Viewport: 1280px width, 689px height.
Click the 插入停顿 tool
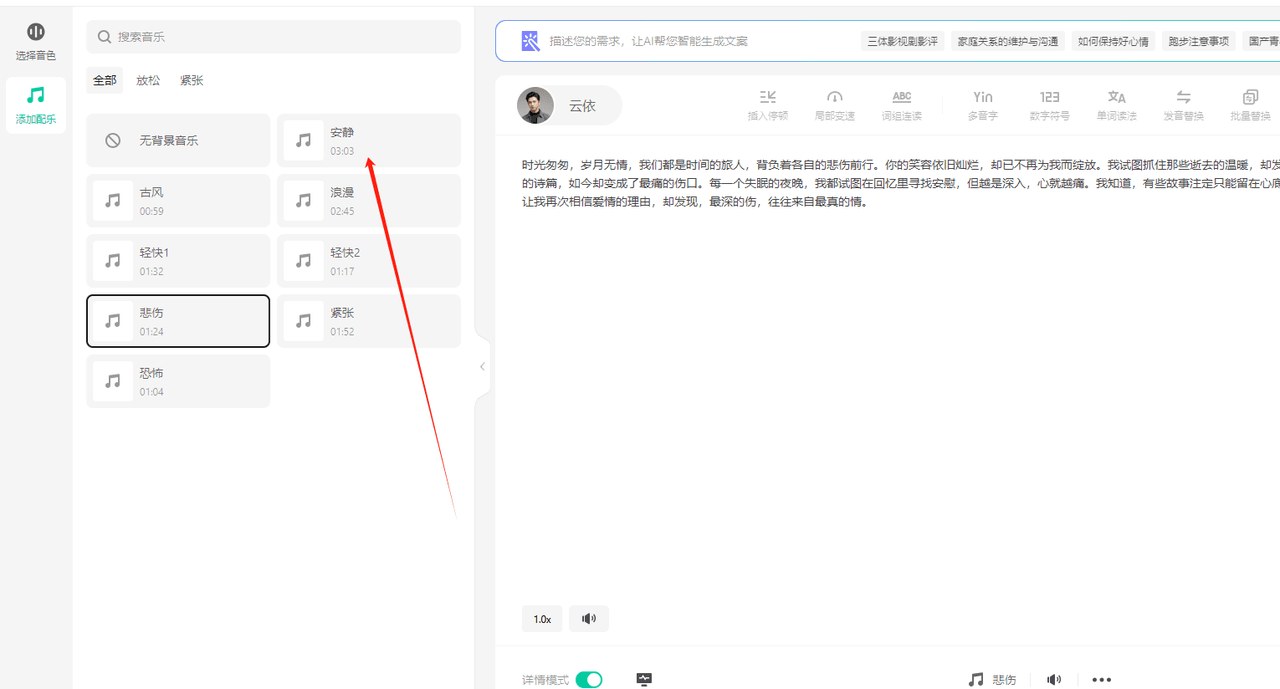click(x=768, y=105)
